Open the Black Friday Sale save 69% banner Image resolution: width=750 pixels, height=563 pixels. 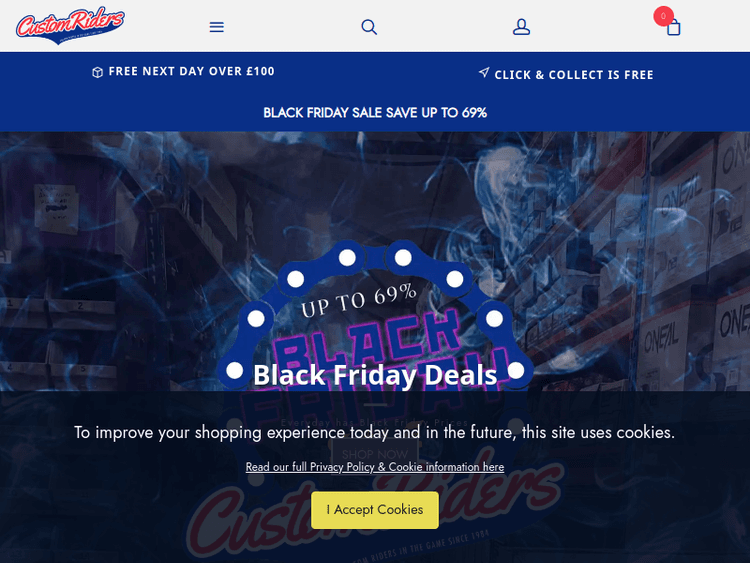click(375, 113)
